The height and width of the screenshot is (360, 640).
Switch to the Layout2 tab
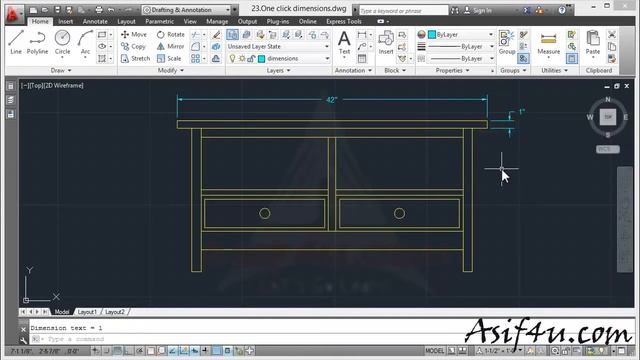point(115,312)
